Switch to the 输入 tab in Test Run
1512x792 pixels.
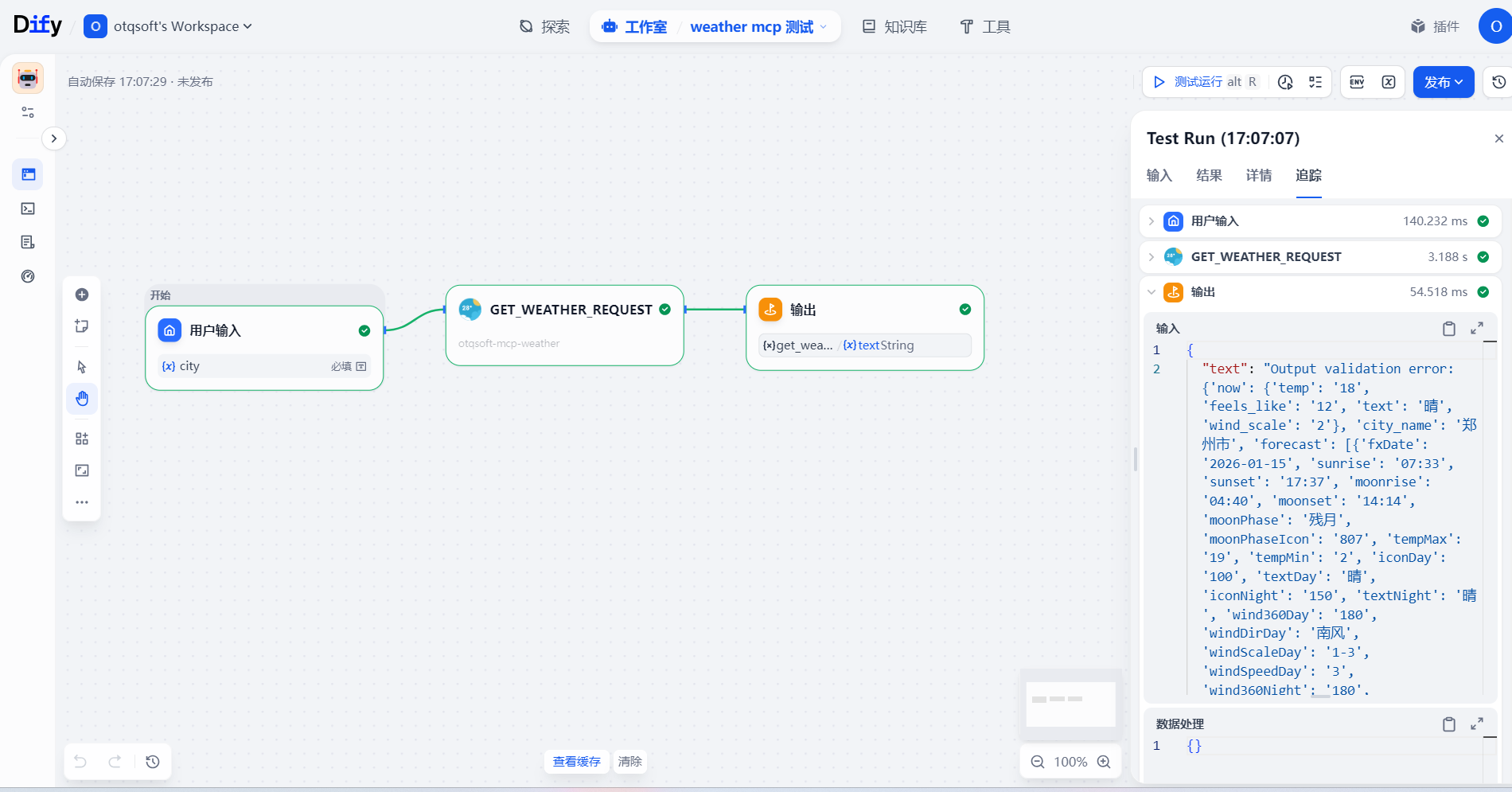coord(1159,175)
